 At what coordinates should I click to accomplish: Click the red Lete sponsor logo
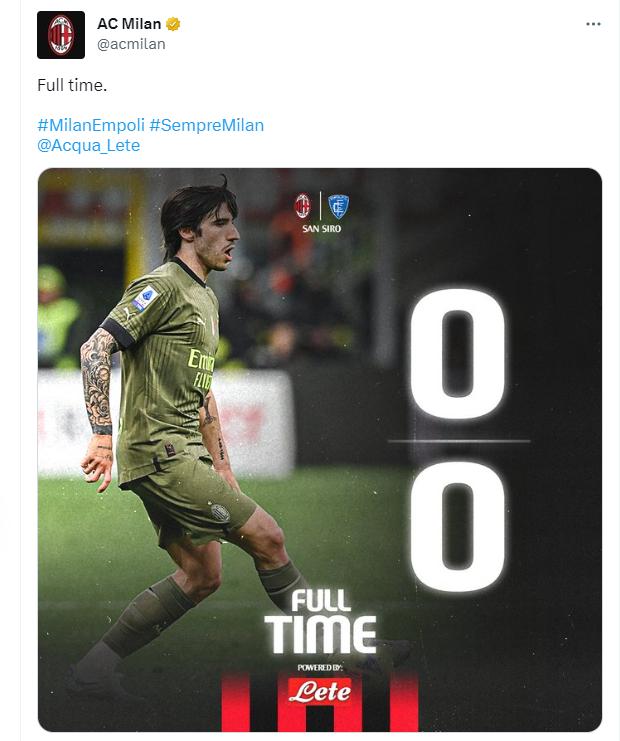point(320,690)
